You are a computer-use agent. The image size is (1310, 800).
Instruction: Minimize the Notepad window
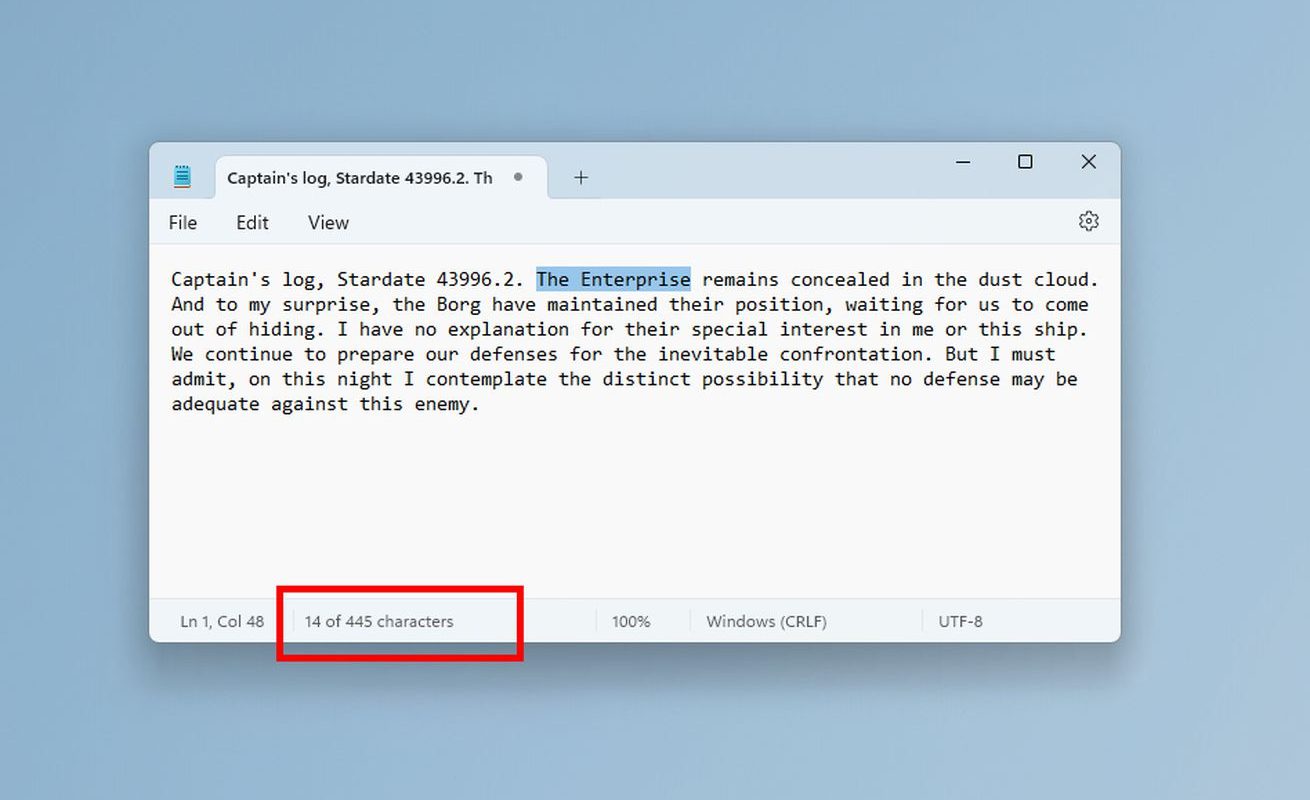click(x=963, y=162)
